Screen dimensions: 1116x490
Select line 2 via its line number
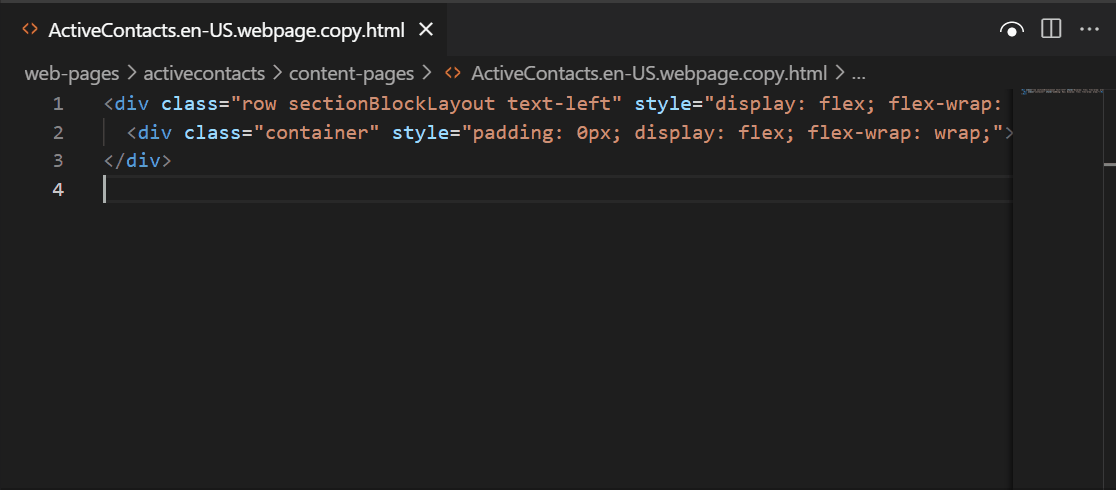(57, 132)
